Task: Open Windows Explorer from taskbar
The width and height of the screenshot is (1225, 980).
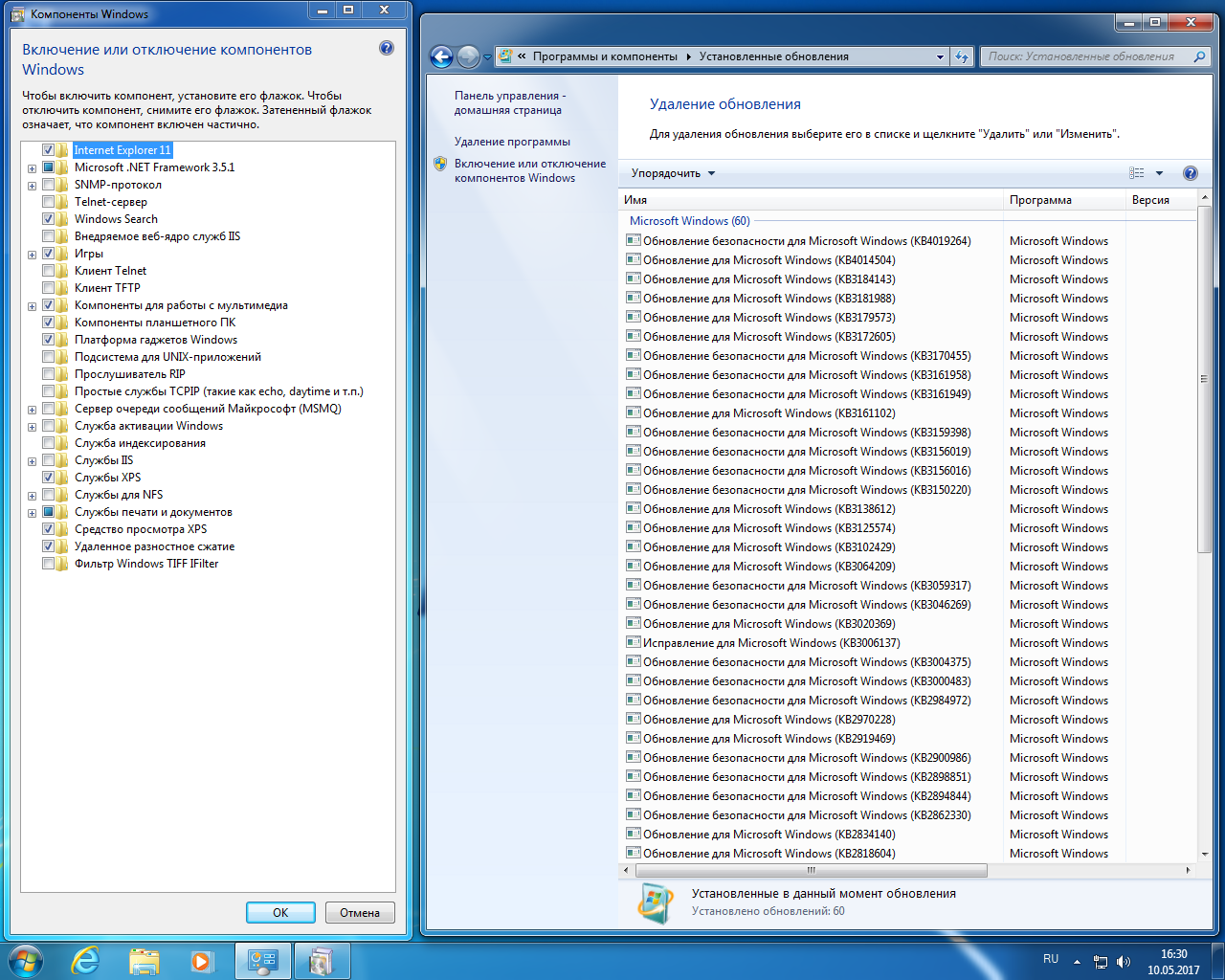Action: pos(144,961)
